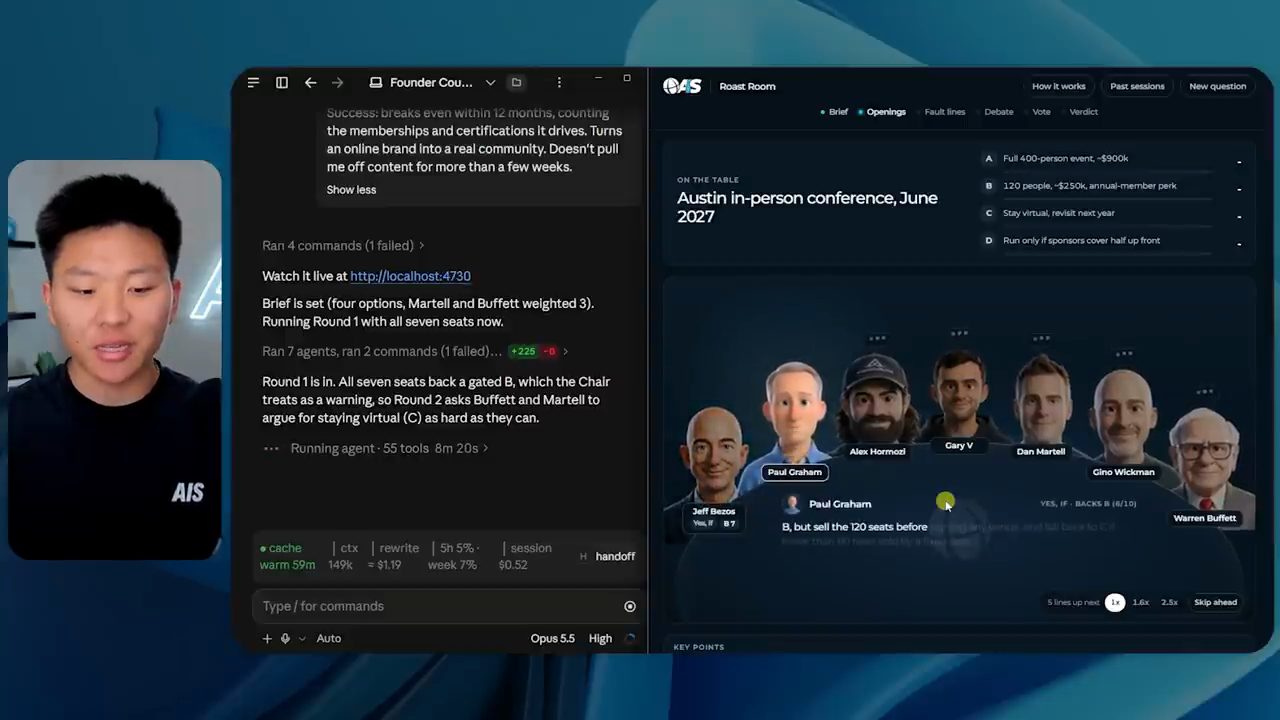Image resolution: width=1280 pixels, height=720 pixels.
Task: Toggle the sidebar panel layout icon
Action: tap(282, 83)
